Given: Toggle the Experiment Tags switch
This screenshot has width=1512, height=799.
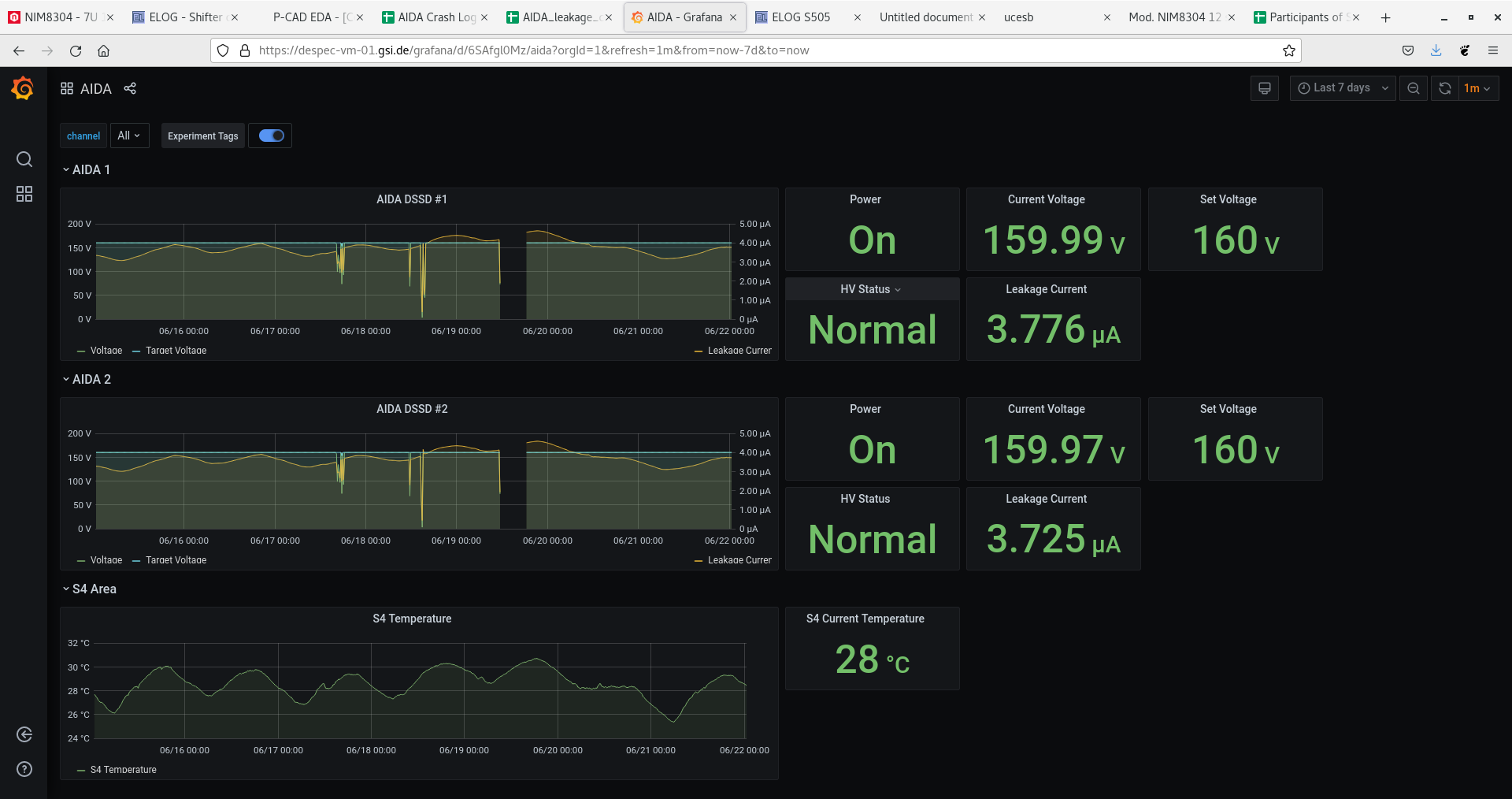Looking at the screenshot, I should (271, 136).
